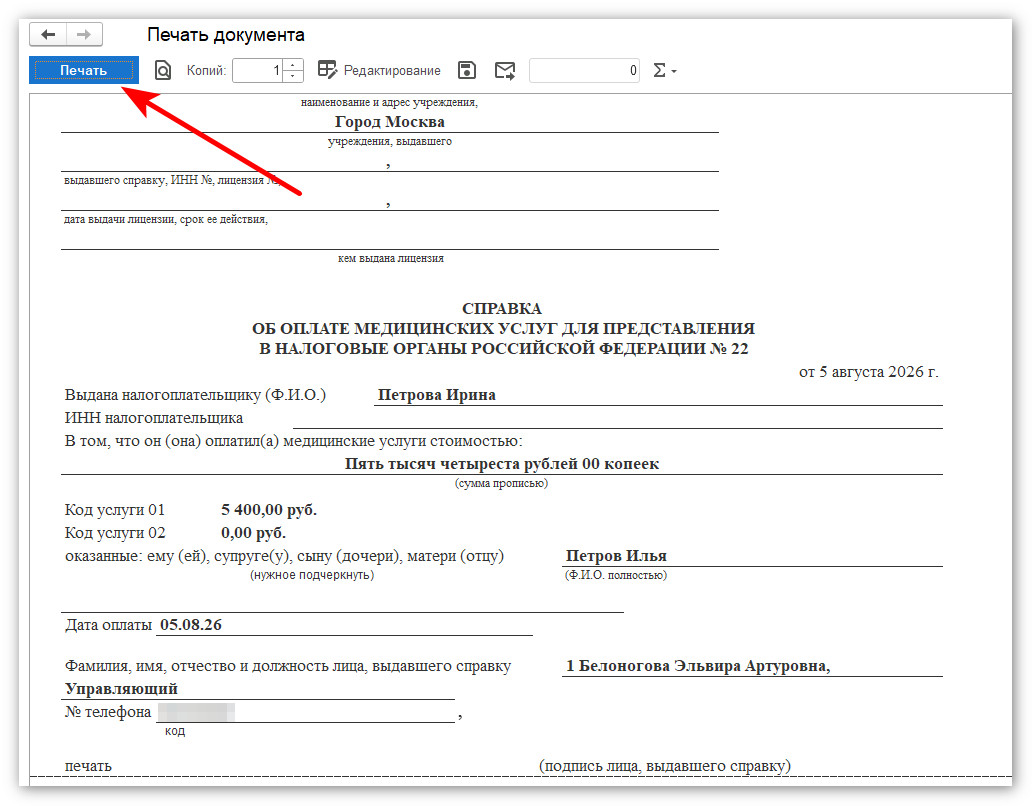This screenshot has height=806, width=1032.
Task: Open the sigma sum dropdown
Action: click(x=664, y=70)
